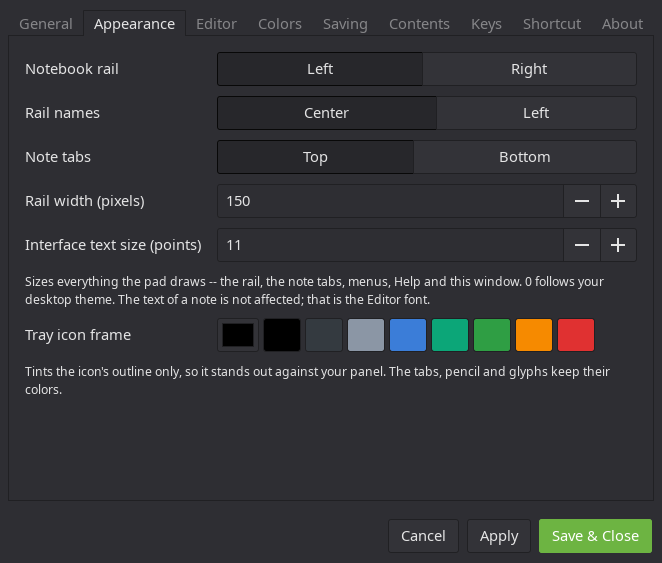Image resolution: width=662 pixels, height=563 pixels.
Task: Switch to the Contents tab
Action: (x=419, y=24)
